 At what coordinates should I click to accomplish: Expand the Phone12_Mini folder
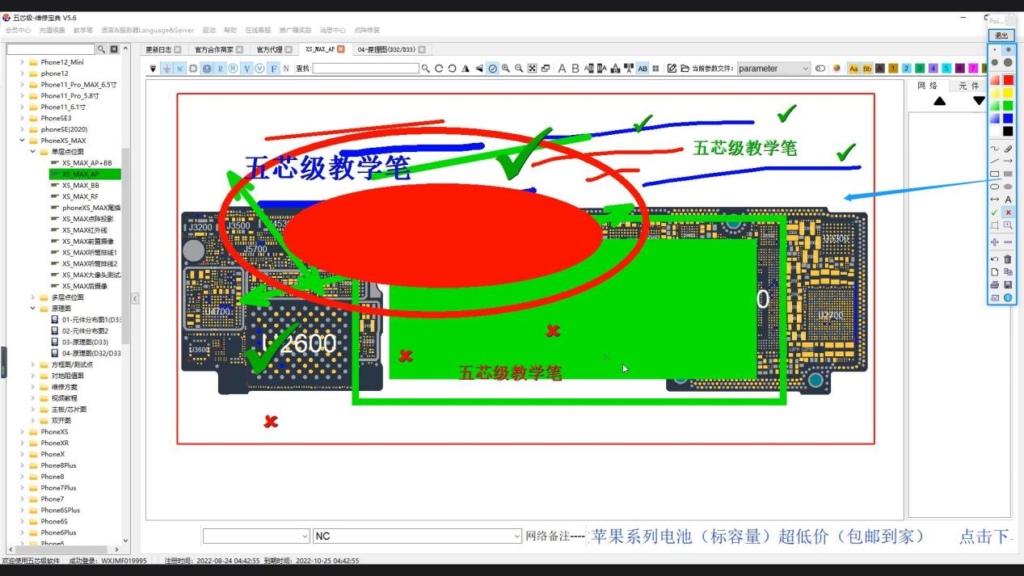click(22, 62)
